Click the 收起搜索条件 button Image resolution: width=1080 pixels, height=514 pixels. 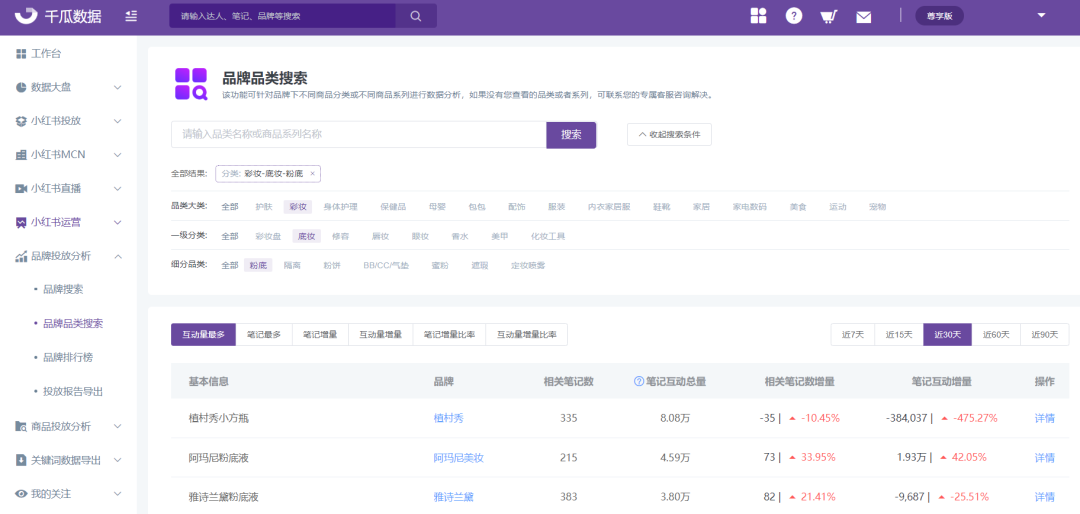point(669,135)
